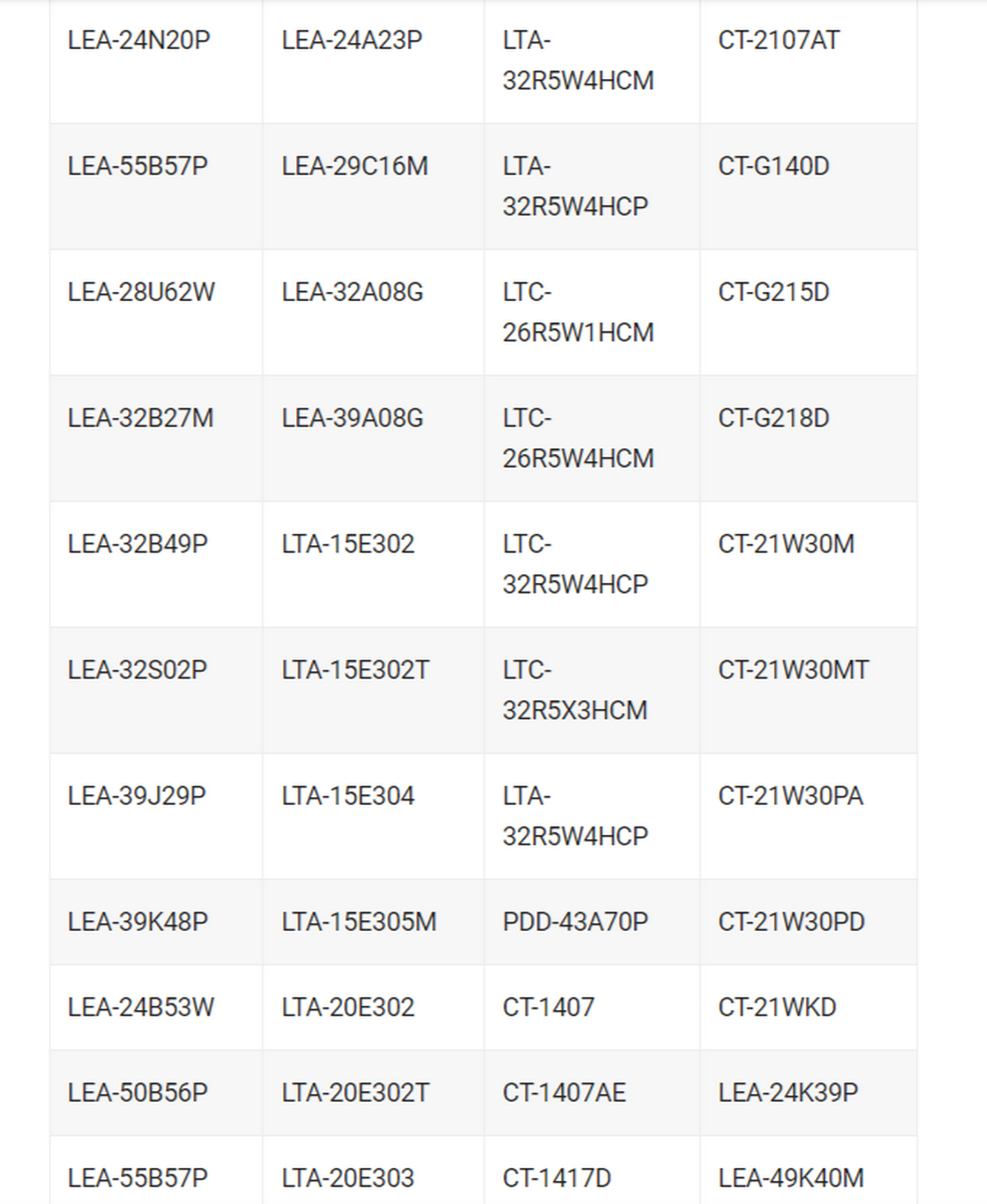The image size is (987, 1204).
Task: Select the LEA-28U62W cell
Action: [x=141, y=292]
